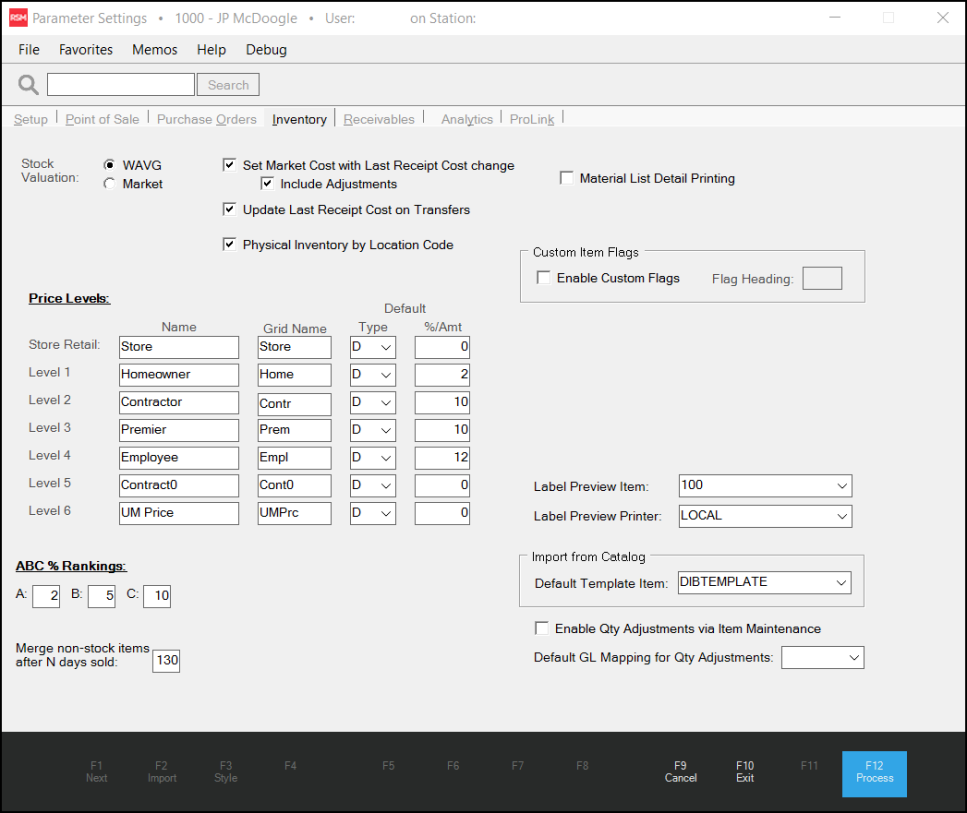Switch to the Analytics tab

(x=467, y=119)
